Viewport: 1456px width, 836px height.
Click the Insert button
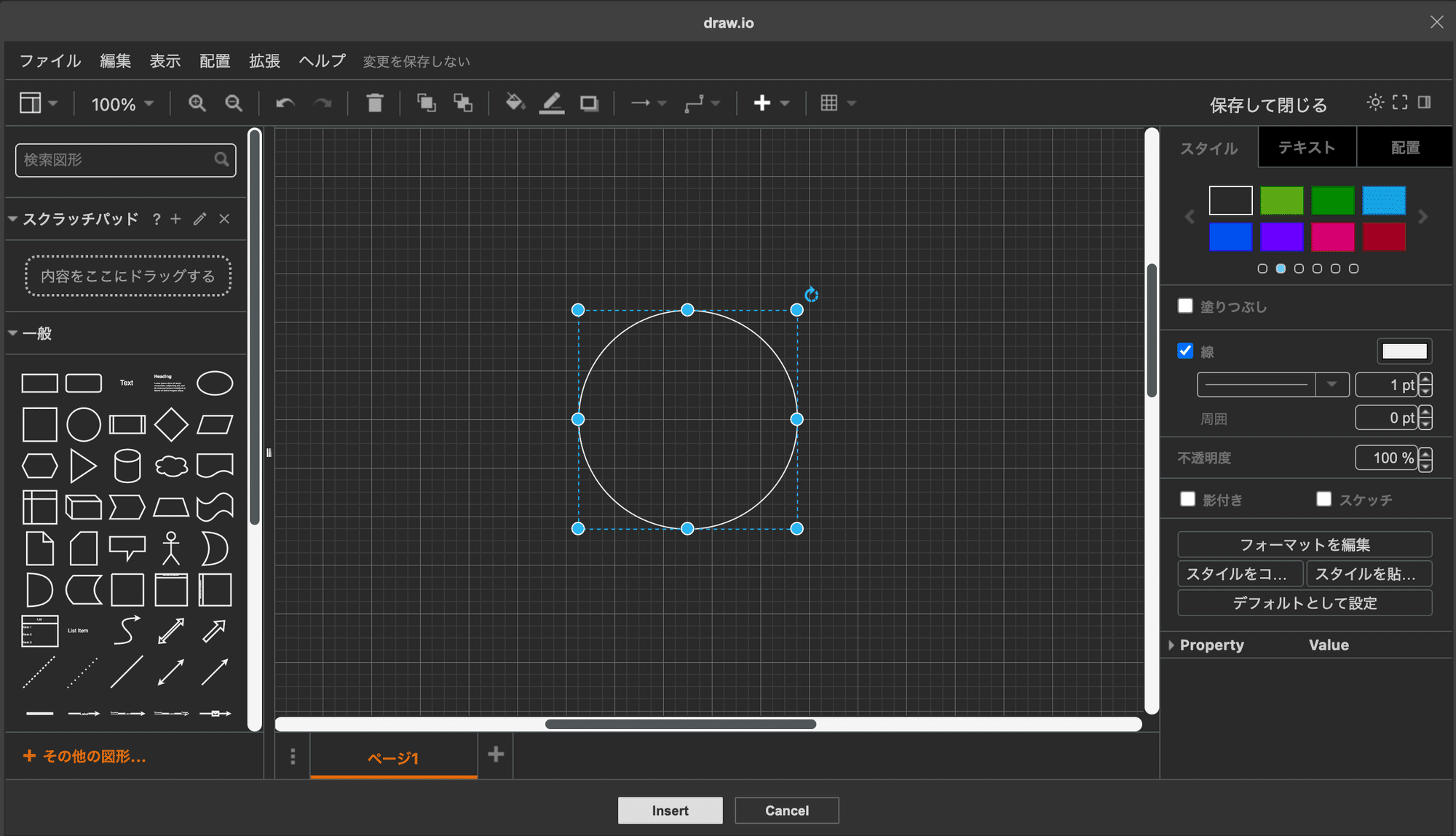pyautogui.click(x=670, y=811)
